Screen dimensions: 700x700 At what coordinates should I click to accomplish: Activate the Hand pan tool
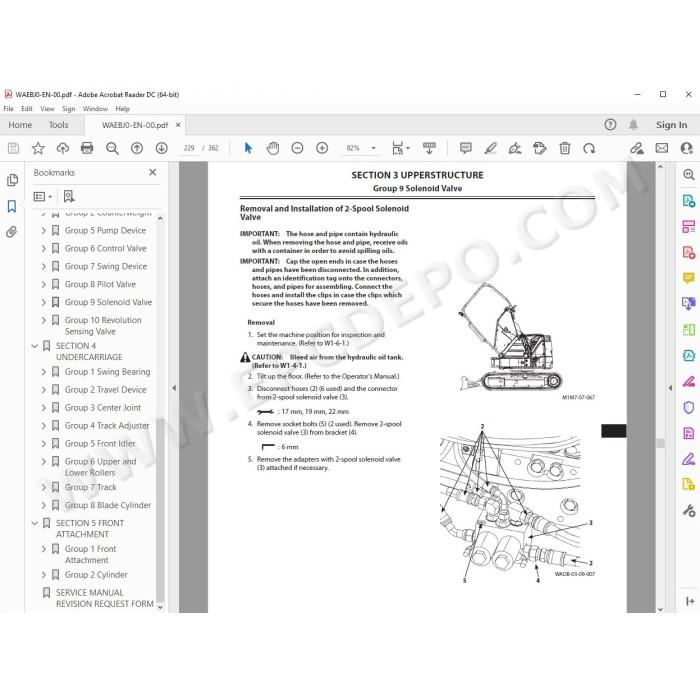pos(273,148)
